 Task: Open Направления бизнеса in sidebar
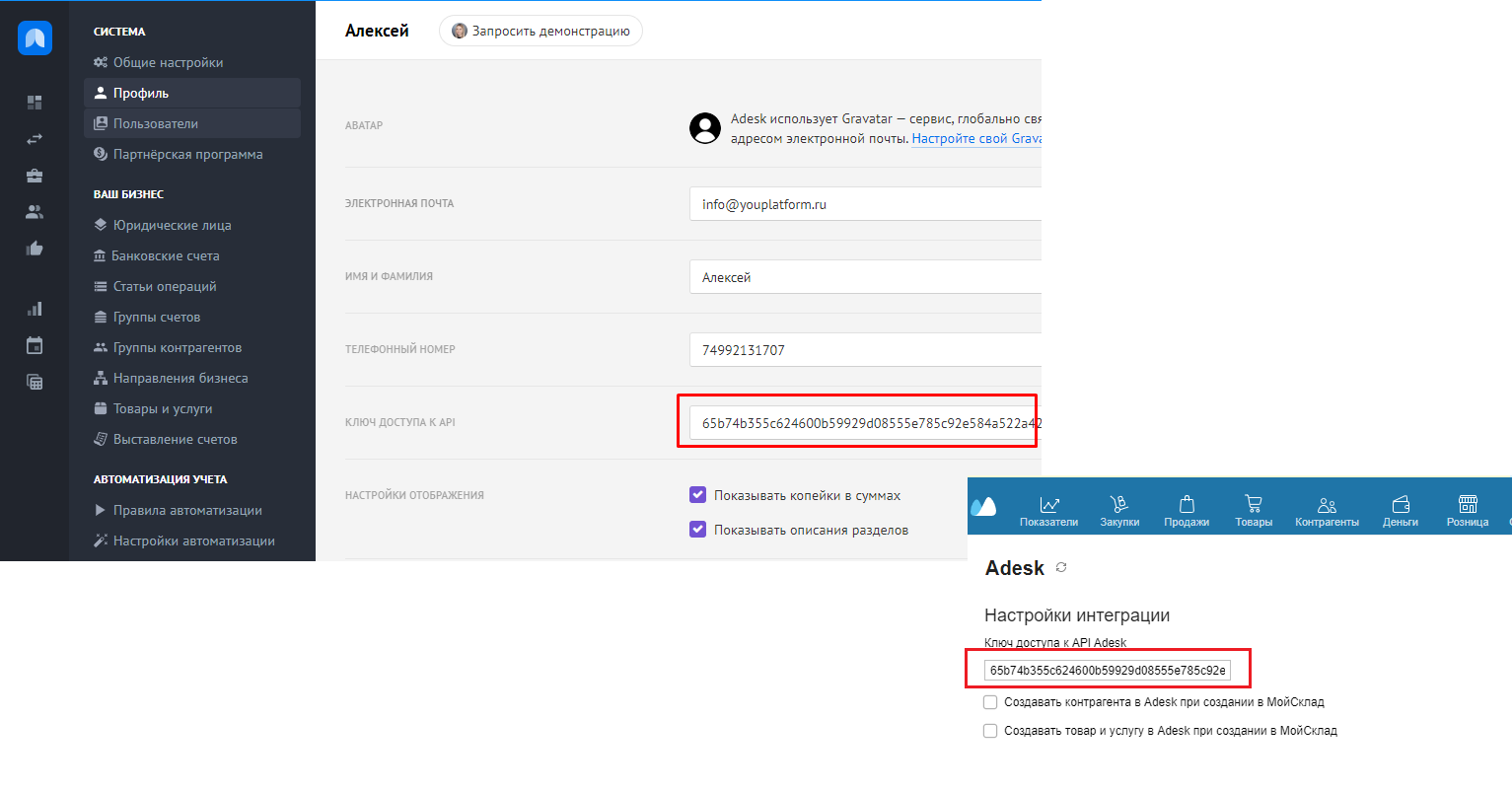tap(192, 378)
